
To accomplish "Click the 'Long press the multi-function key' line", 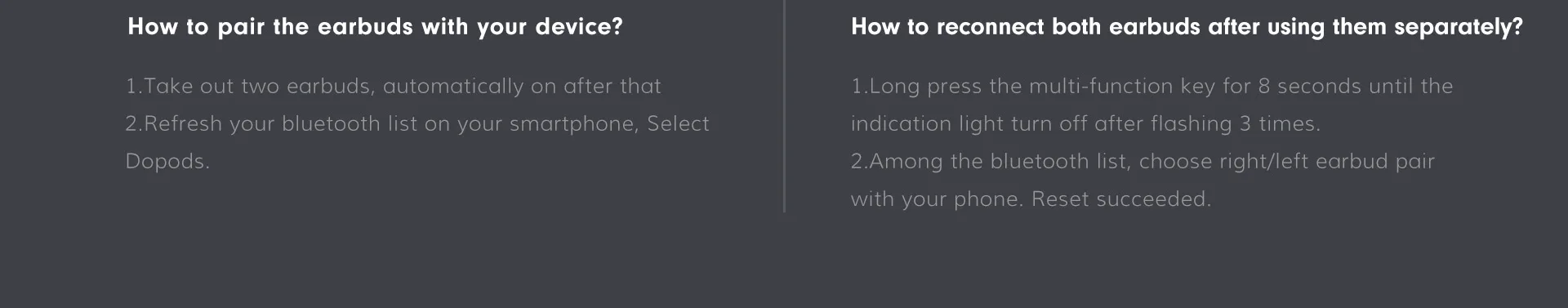I will 1151,86.
